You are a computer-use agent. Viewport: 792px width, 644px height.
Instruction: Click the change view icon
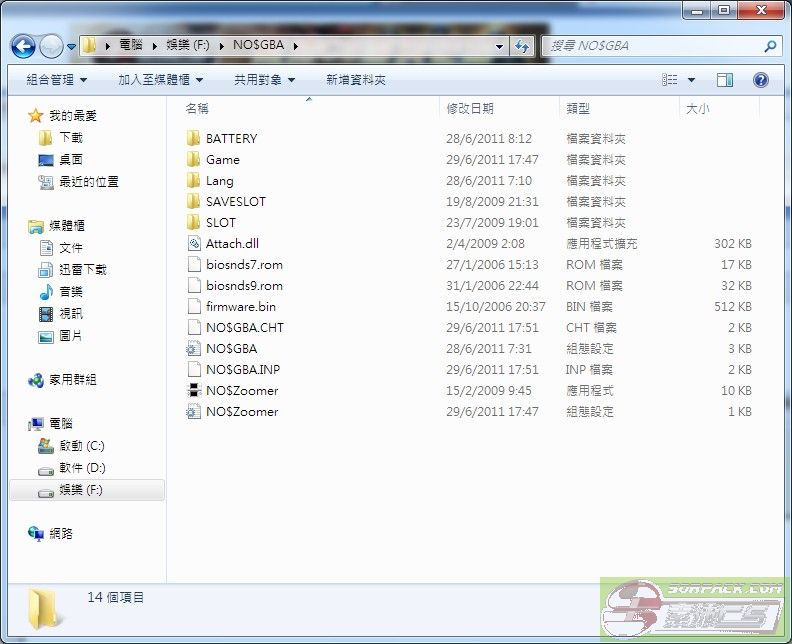point(670,80)
